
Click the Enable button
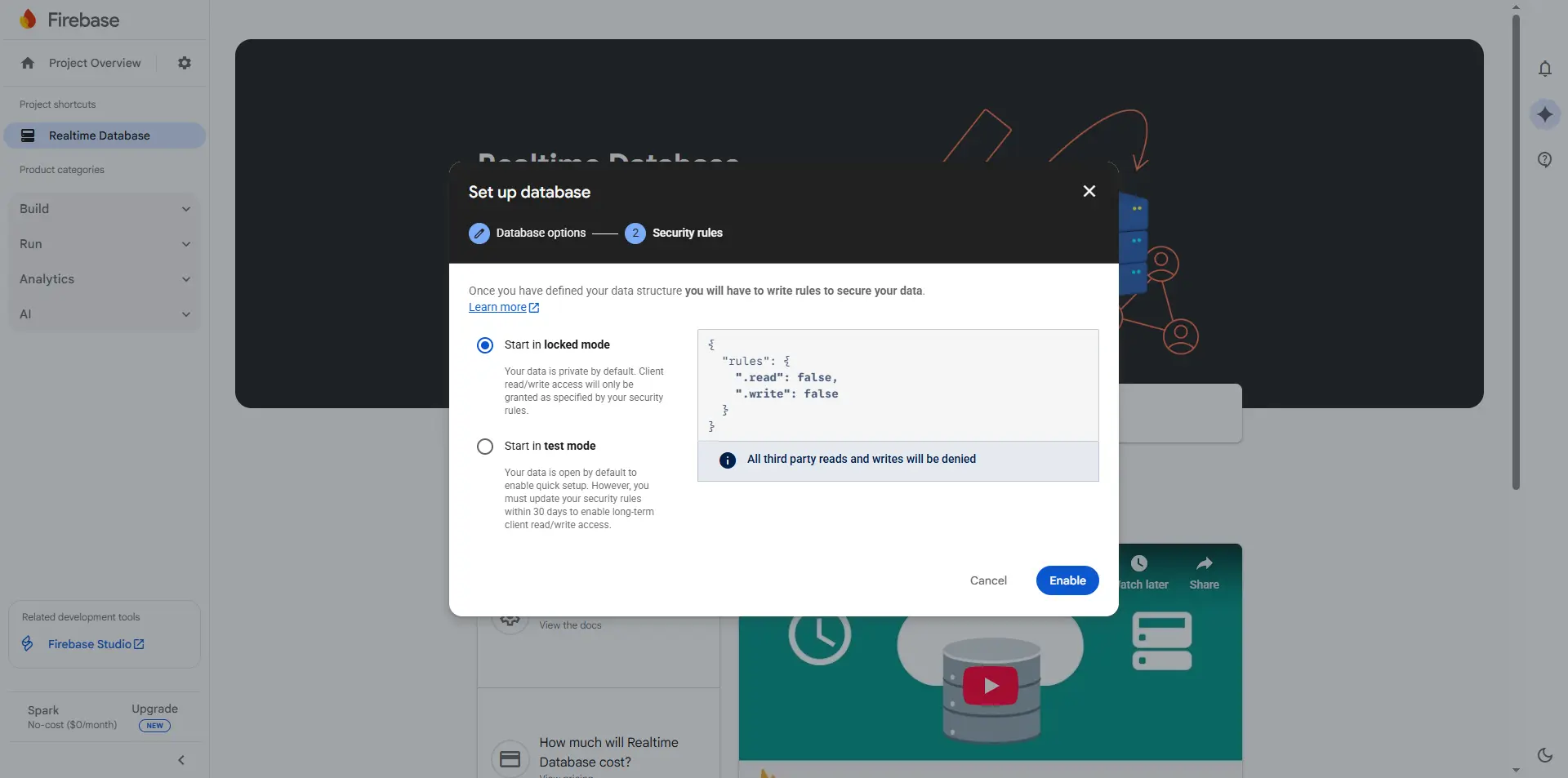click(1067, 580)
